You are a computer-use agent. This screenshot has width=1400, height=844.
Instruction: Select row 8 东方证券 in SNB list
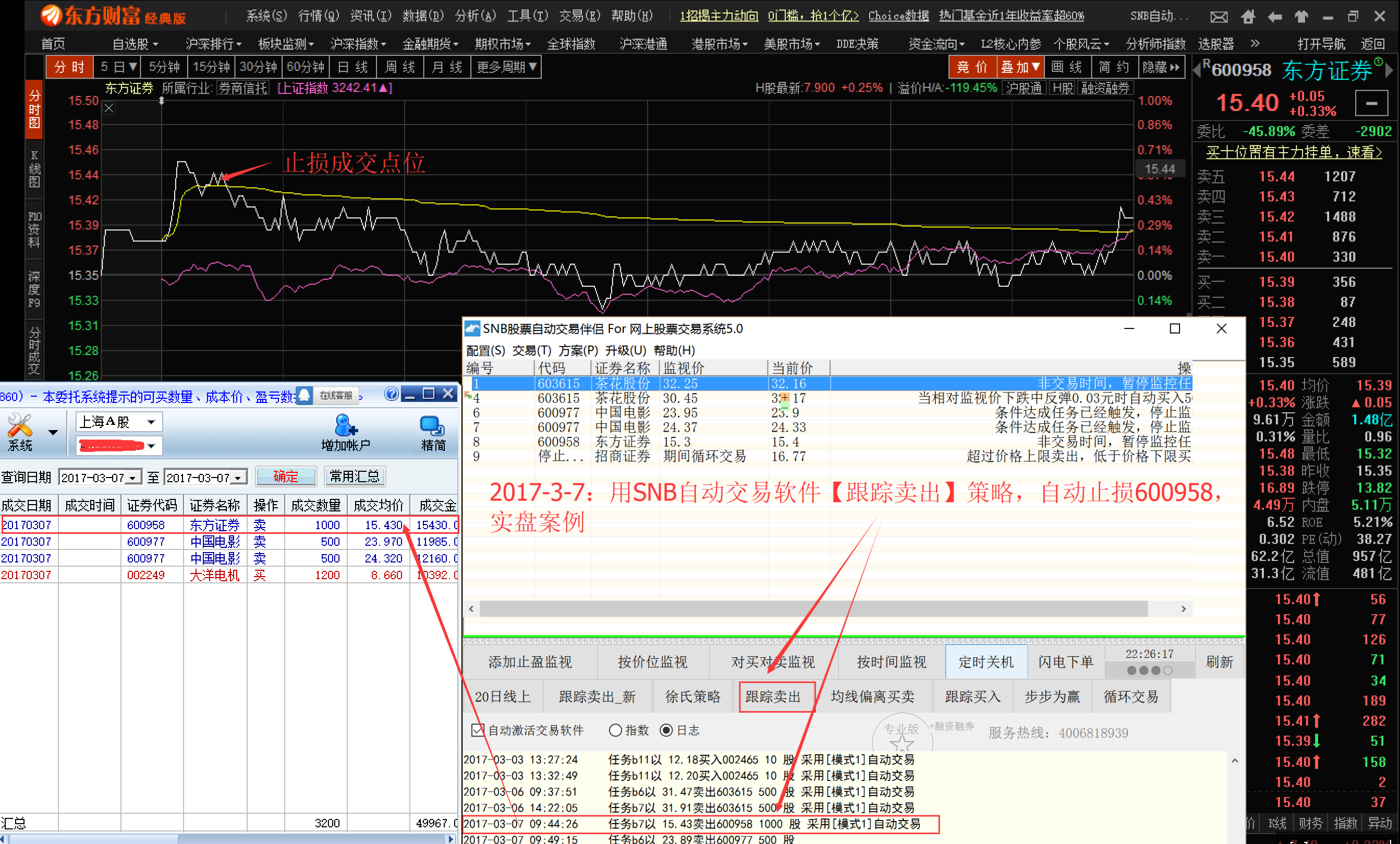828,442
